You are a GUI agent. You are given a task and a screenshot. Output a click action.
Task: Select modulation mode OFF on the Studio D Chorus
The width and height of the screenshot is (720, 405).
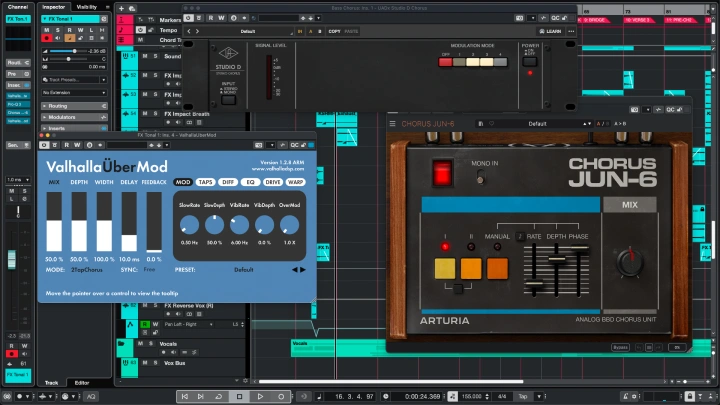pos(445,62)
